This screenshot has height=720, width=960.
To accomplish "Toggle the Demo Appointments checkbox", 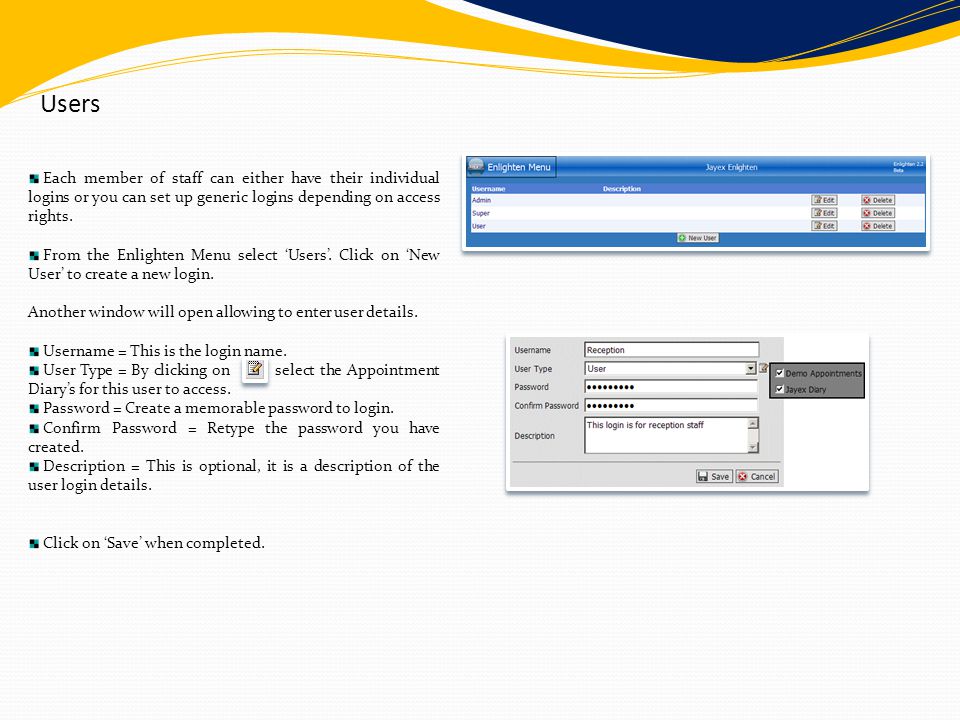I will tap(779, 373).
